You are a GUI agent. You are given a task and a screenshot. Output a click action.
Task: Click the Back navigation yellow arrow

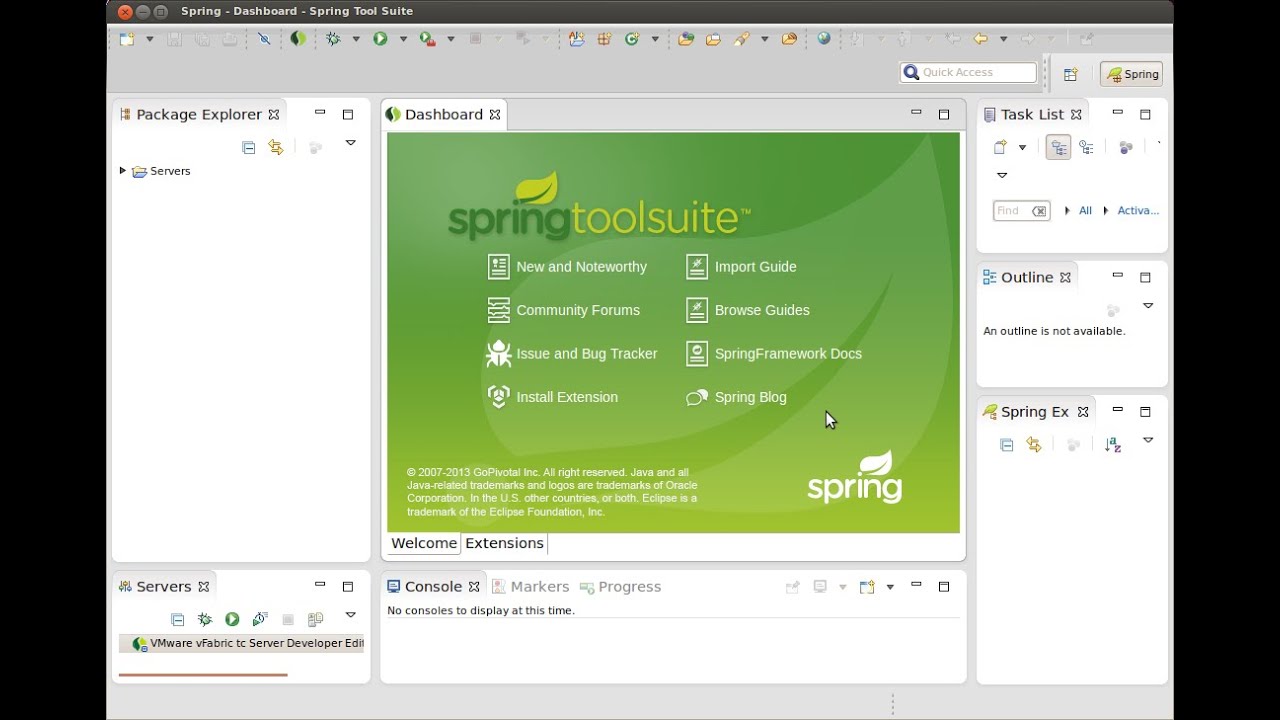click(980, 39)
